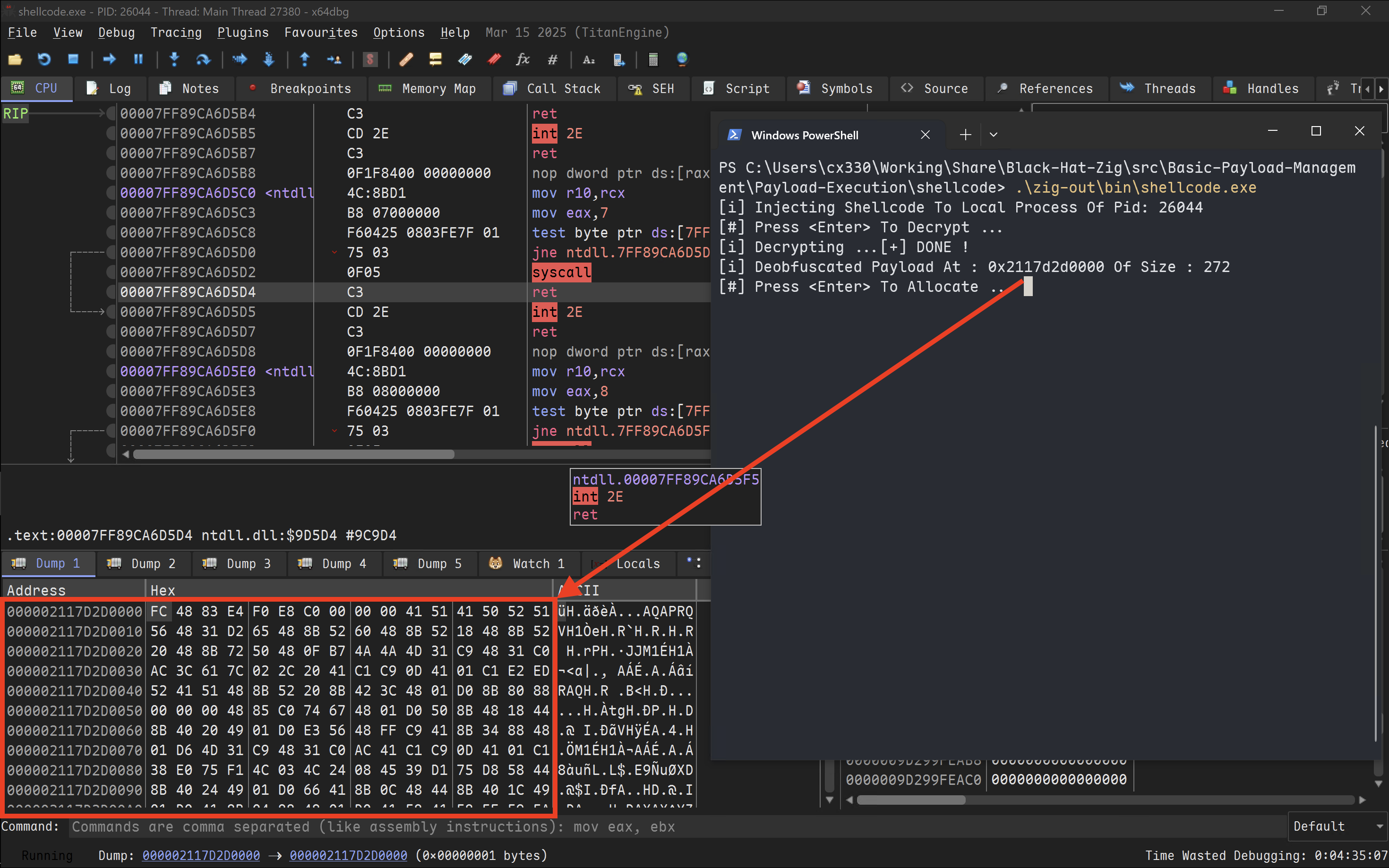Screen dimensions: 1389x868
Task: Run the program with the arrow icon
Action: pyautogui.click(x=109, y=59)
